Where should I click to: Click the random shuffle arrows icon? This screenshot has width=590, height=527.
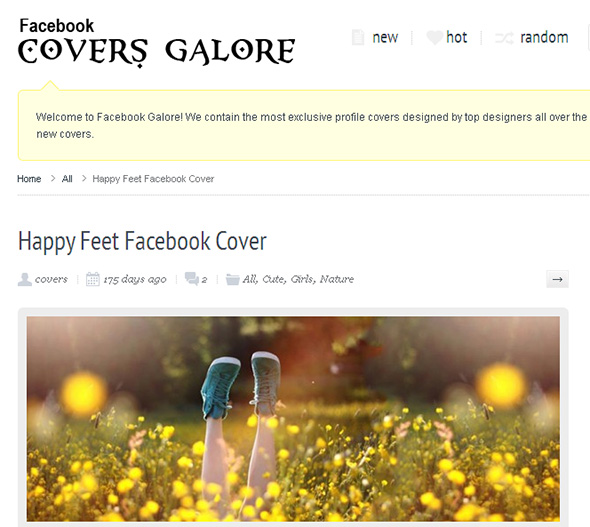[x=504, y=38]
